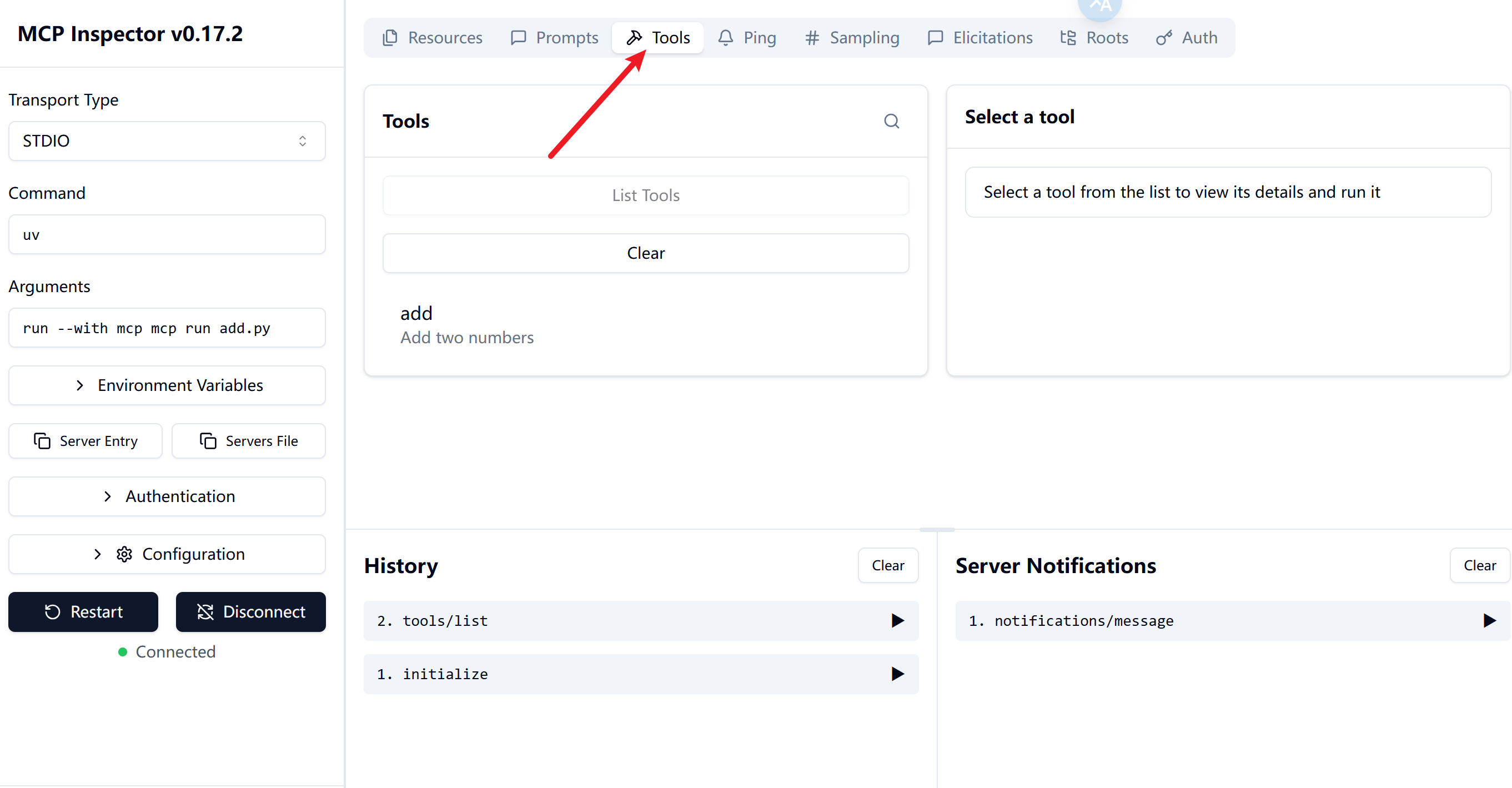Click the search icon in Tools panel
Image resolution: width=1512 pixels, height=788 pixels.
(891, 121)
